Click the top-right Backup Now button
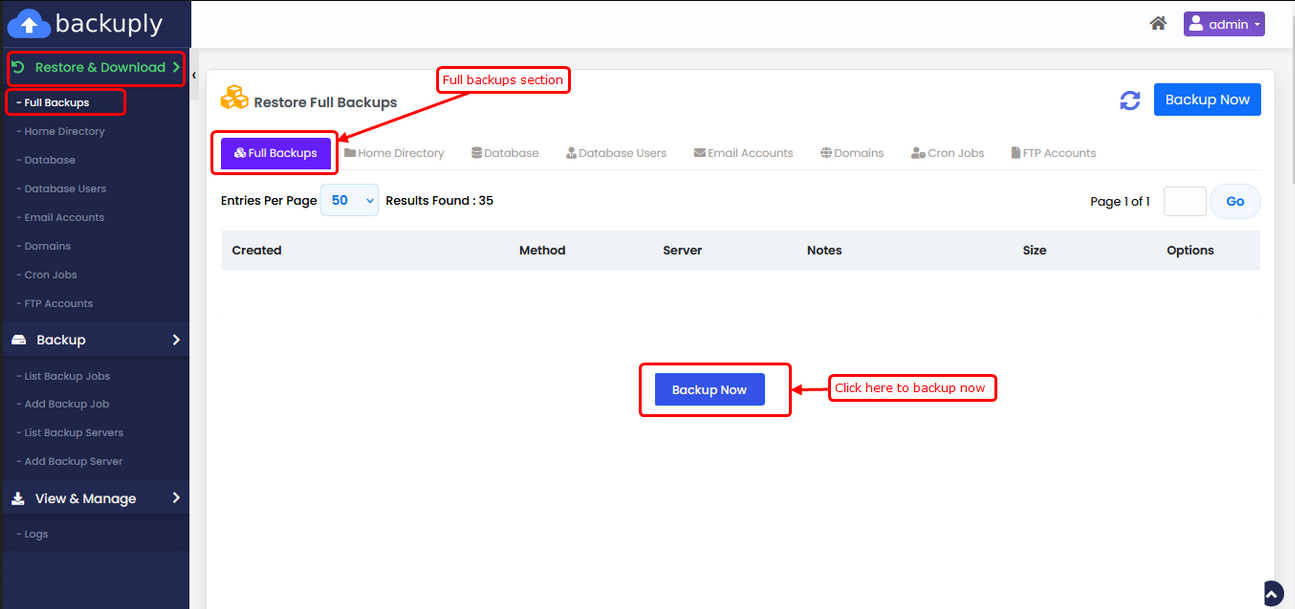The image size is (1295, 609). 1207,100
